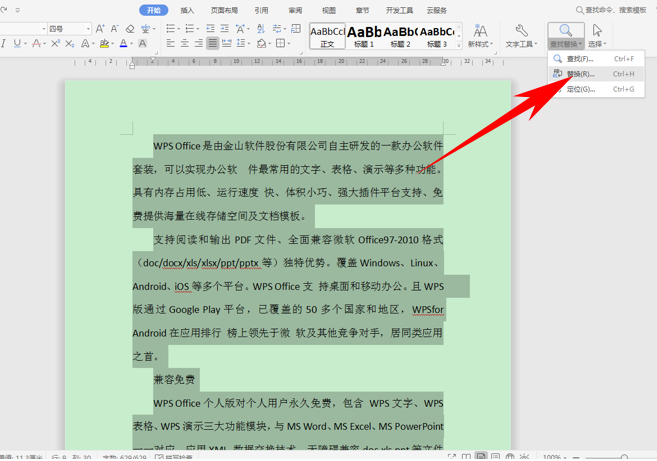Click the numbered list icon
The height and width of the screenshot is (461, 657).
189,28
